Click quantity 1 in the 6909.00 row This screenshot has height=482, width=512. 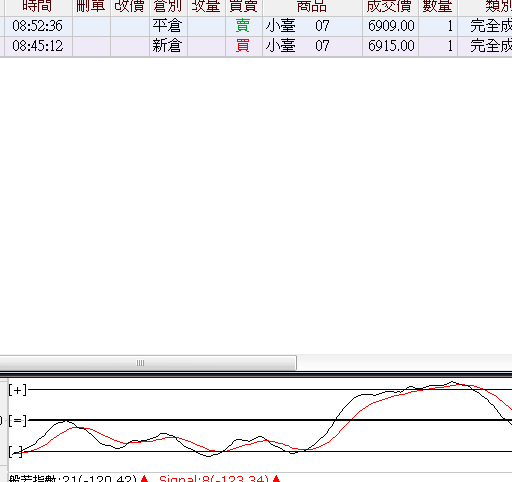(x=438, y=26)
